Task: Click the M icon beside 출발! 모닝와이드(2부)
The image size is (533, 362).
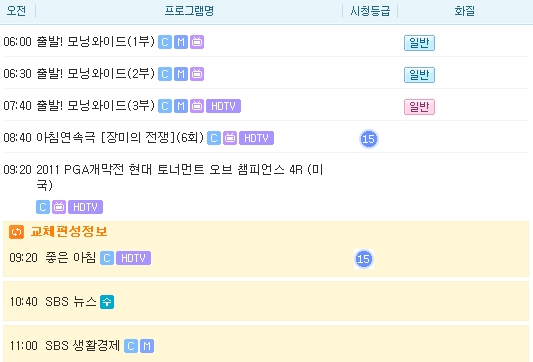Action: pyautogui.click(x=181, y=74)
